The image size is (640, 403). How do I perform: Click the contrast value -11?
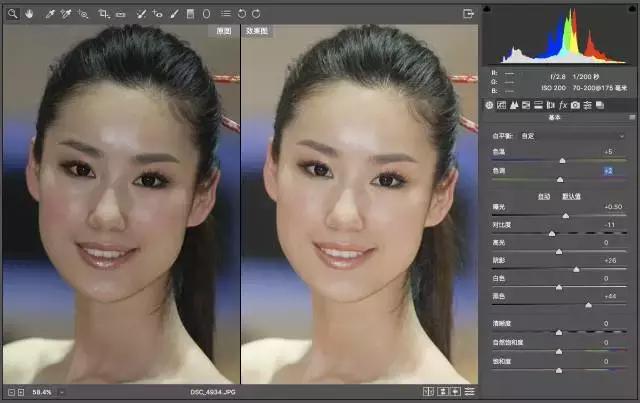coord(610,225)
